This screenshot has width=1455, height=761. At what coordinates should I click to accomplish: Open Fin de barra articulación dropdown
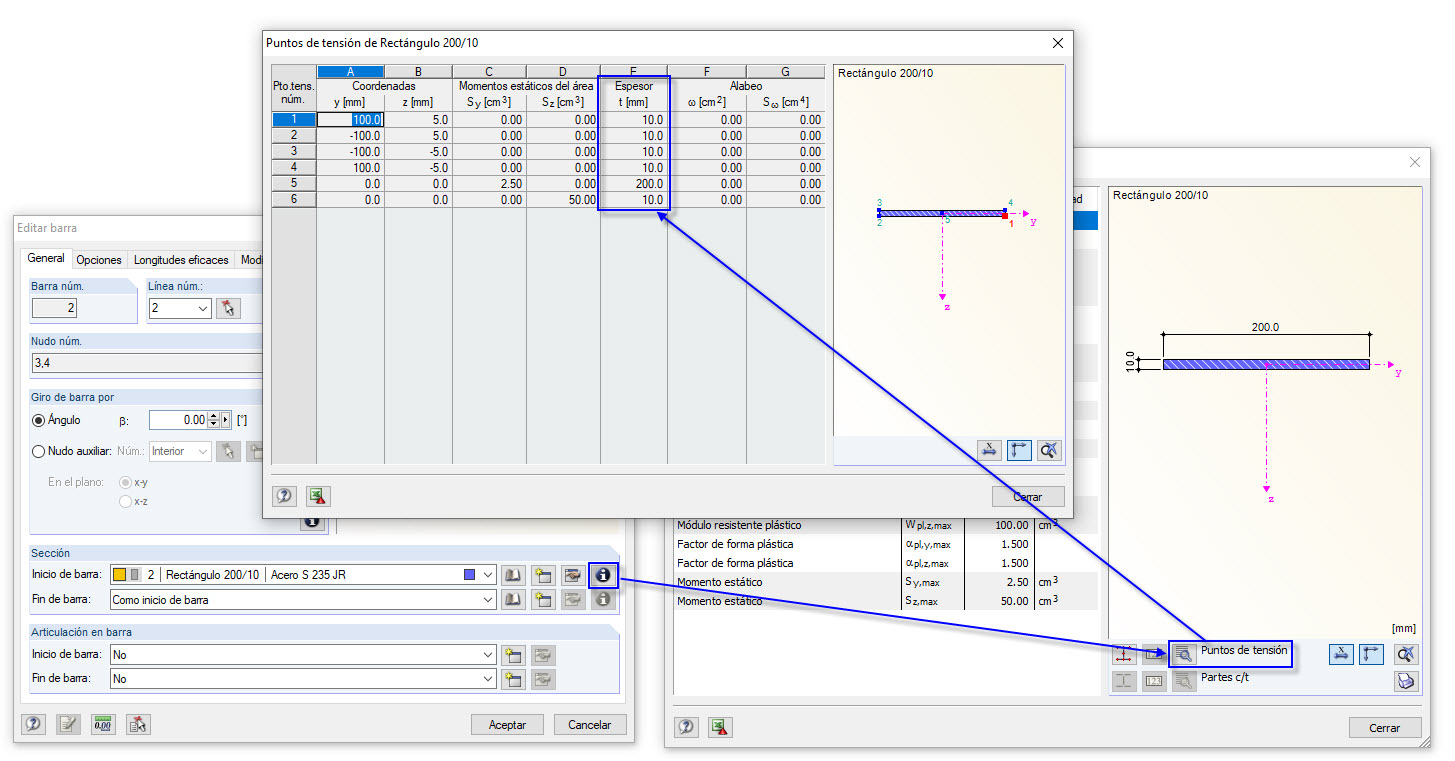point(488,679)
